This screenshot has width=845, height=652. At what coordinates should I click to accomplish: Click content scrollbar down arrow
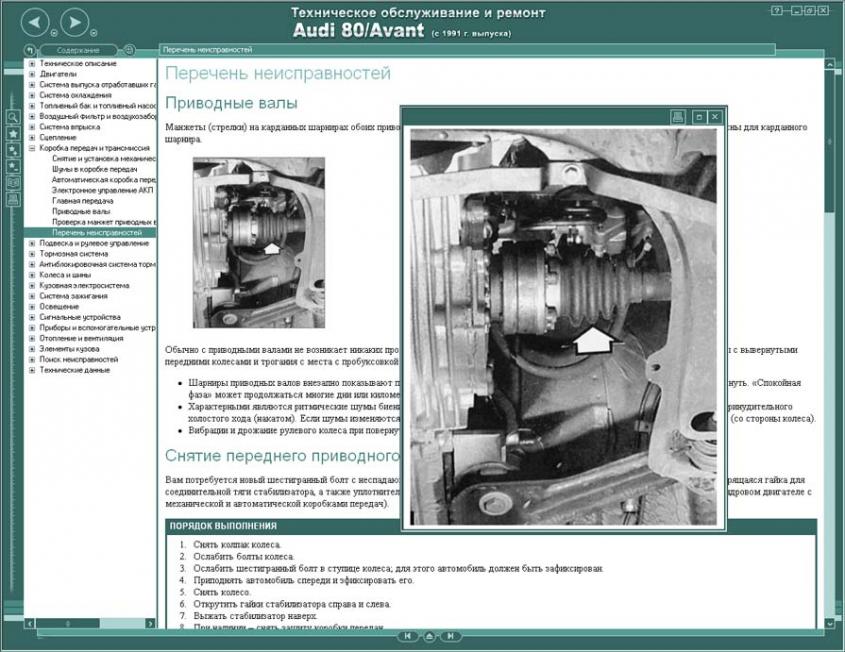pos(830,623)
